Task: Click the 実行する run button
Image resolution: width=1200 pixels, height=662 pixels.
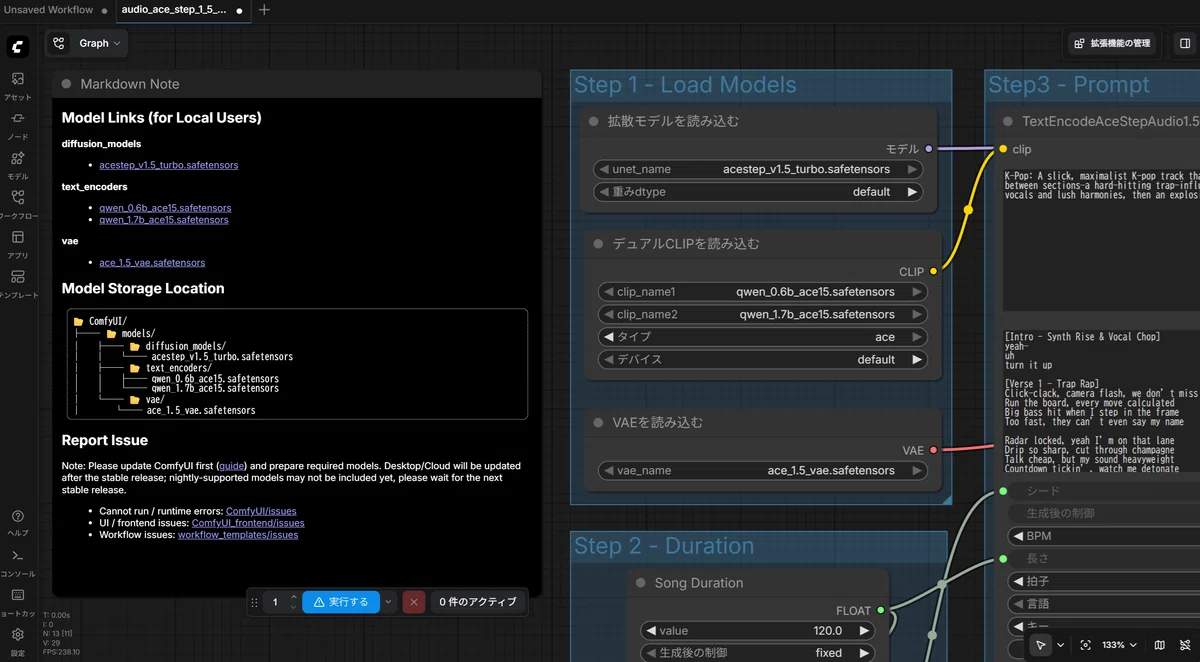Action: pos(341,602)
